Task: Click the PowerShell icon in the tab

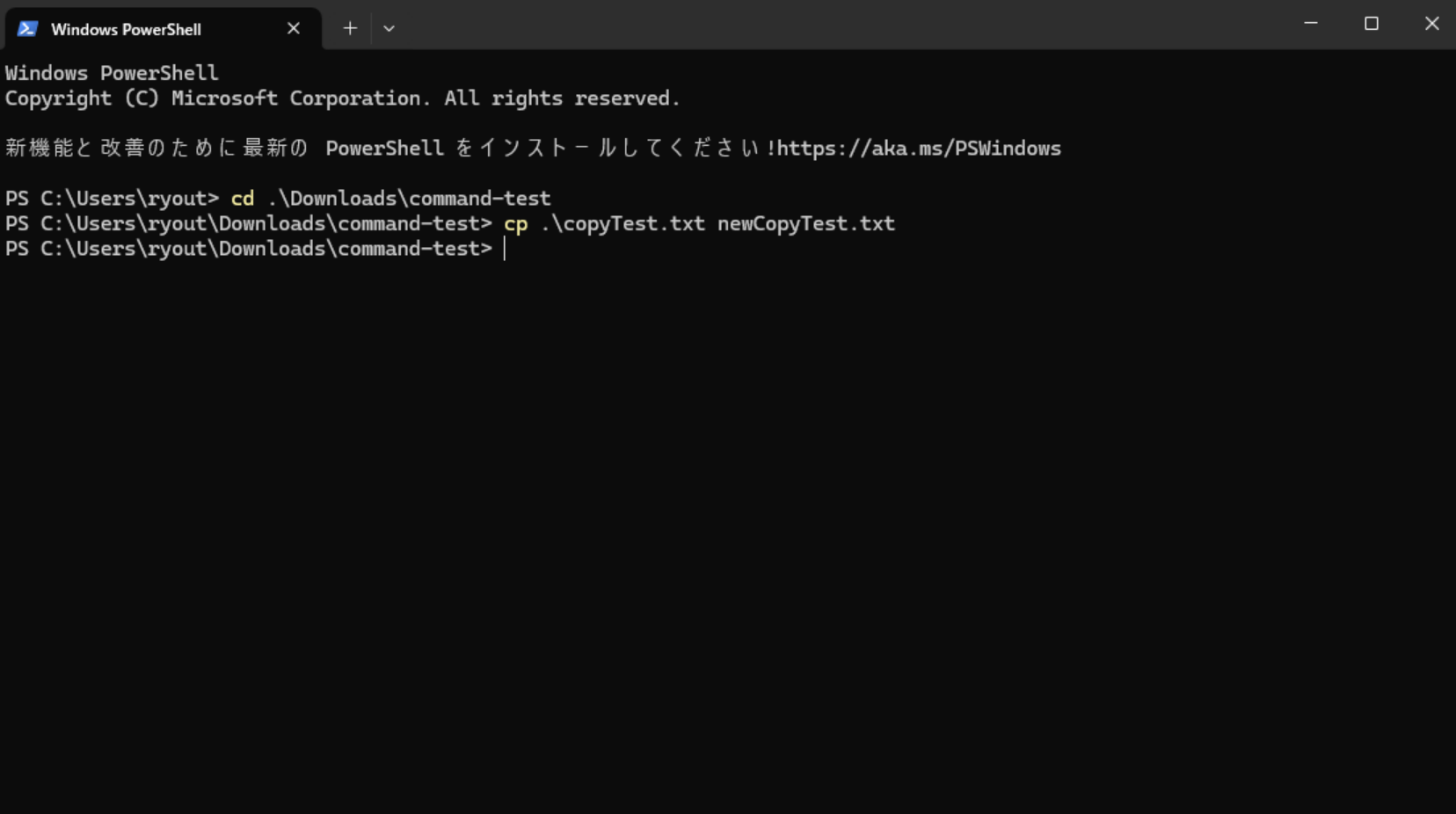Action: pyautogui.click(x=27, y=29)
